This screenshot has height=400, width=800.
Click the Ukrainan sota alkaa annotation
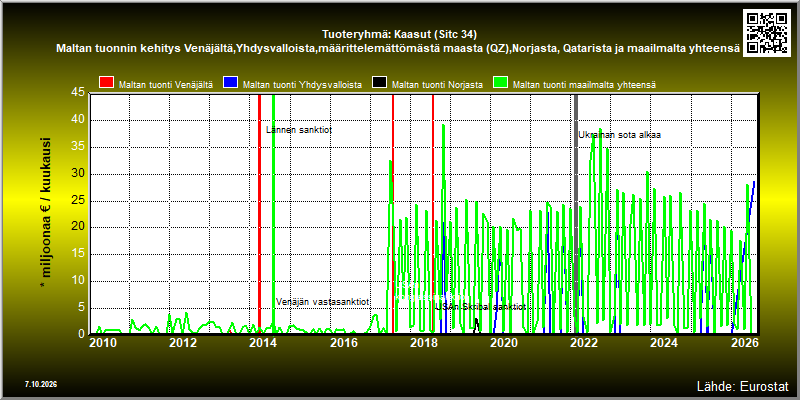(x=619, y=135)
